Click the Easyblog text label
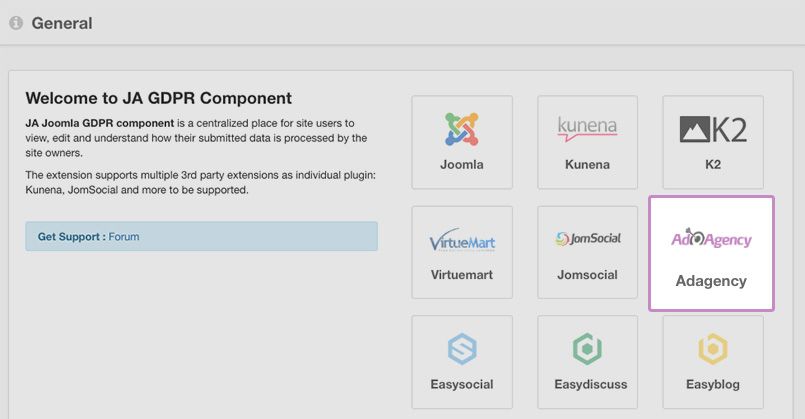The height and width of the screenshot is (419, 805). pos(713,384)
